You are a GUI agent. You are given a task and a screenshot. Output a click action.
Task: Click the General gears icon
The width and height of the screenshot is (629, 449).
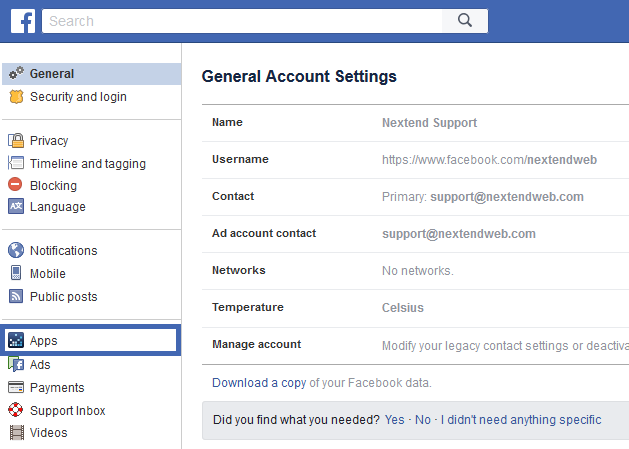pyautogui.click(x=16, y=74)
